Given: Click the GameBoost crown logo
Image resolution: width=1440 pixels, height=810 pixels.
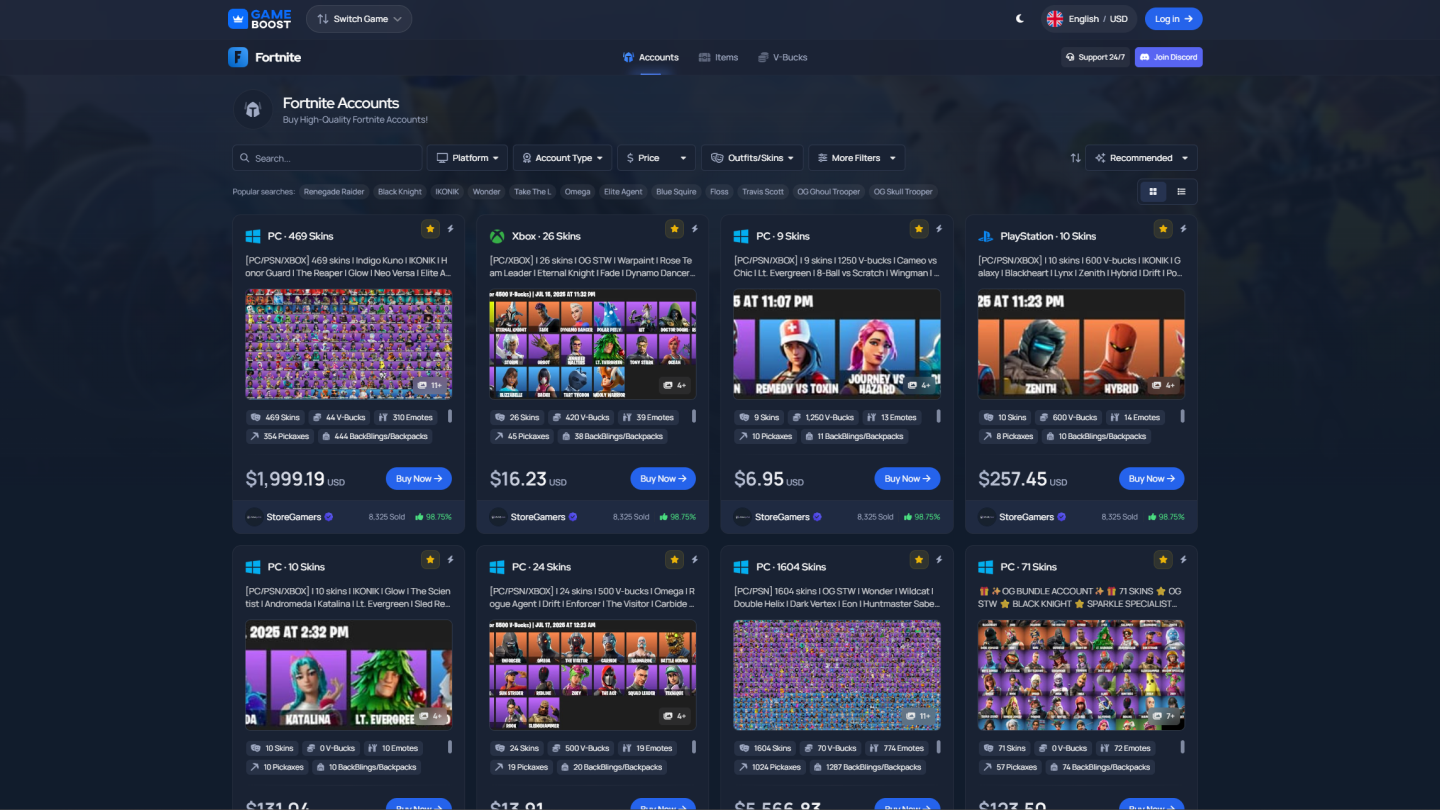Looking at the screenshot, I should [259, 19].
